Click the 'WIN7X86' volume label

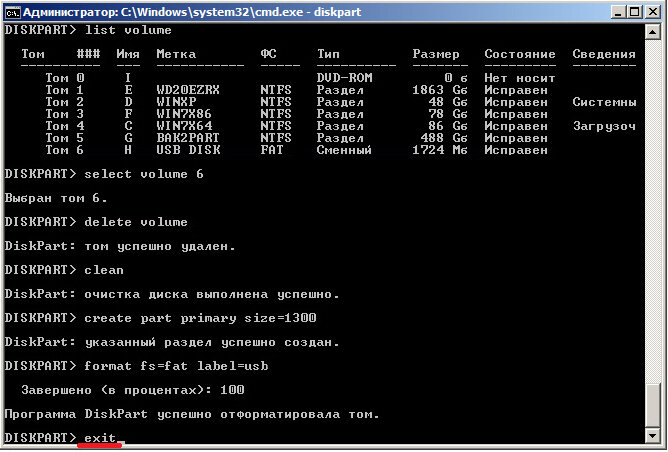click(184, 114)
